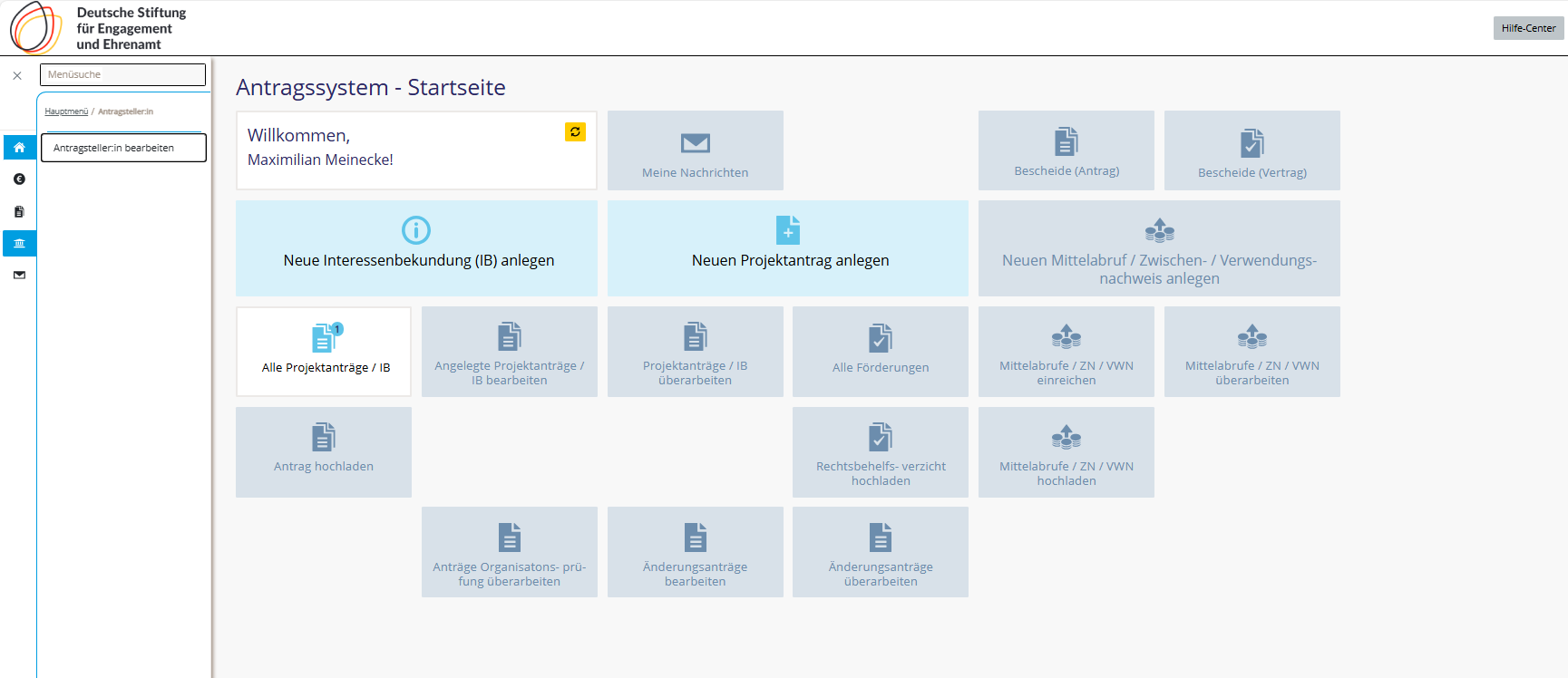Click into the Menüsuche search field
1568x678 pixels.
(x=122, y=74)
